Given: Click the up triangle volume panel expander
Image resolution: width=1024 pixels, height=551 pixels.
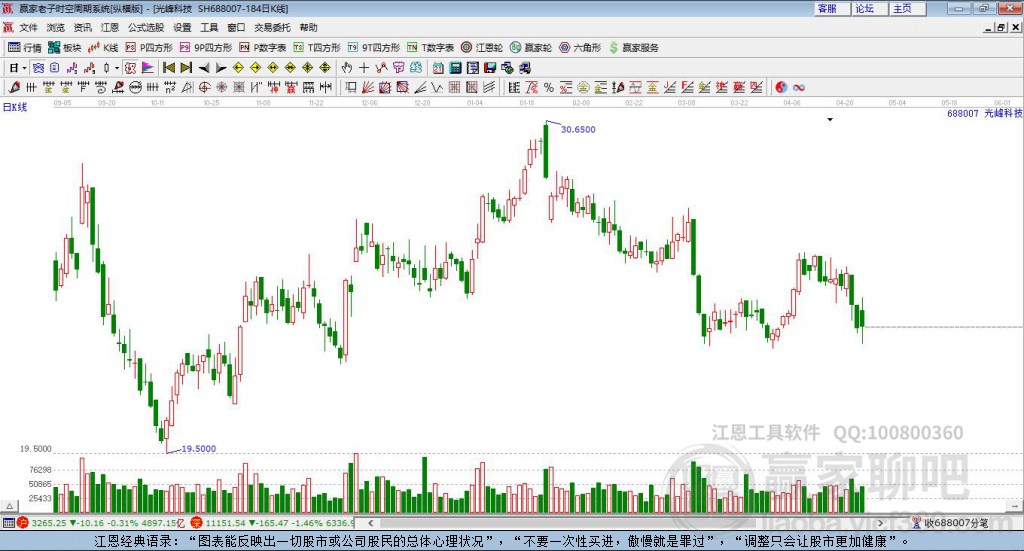Looking at the screenshot, I should pyautogui.click(x=9, y=506).
